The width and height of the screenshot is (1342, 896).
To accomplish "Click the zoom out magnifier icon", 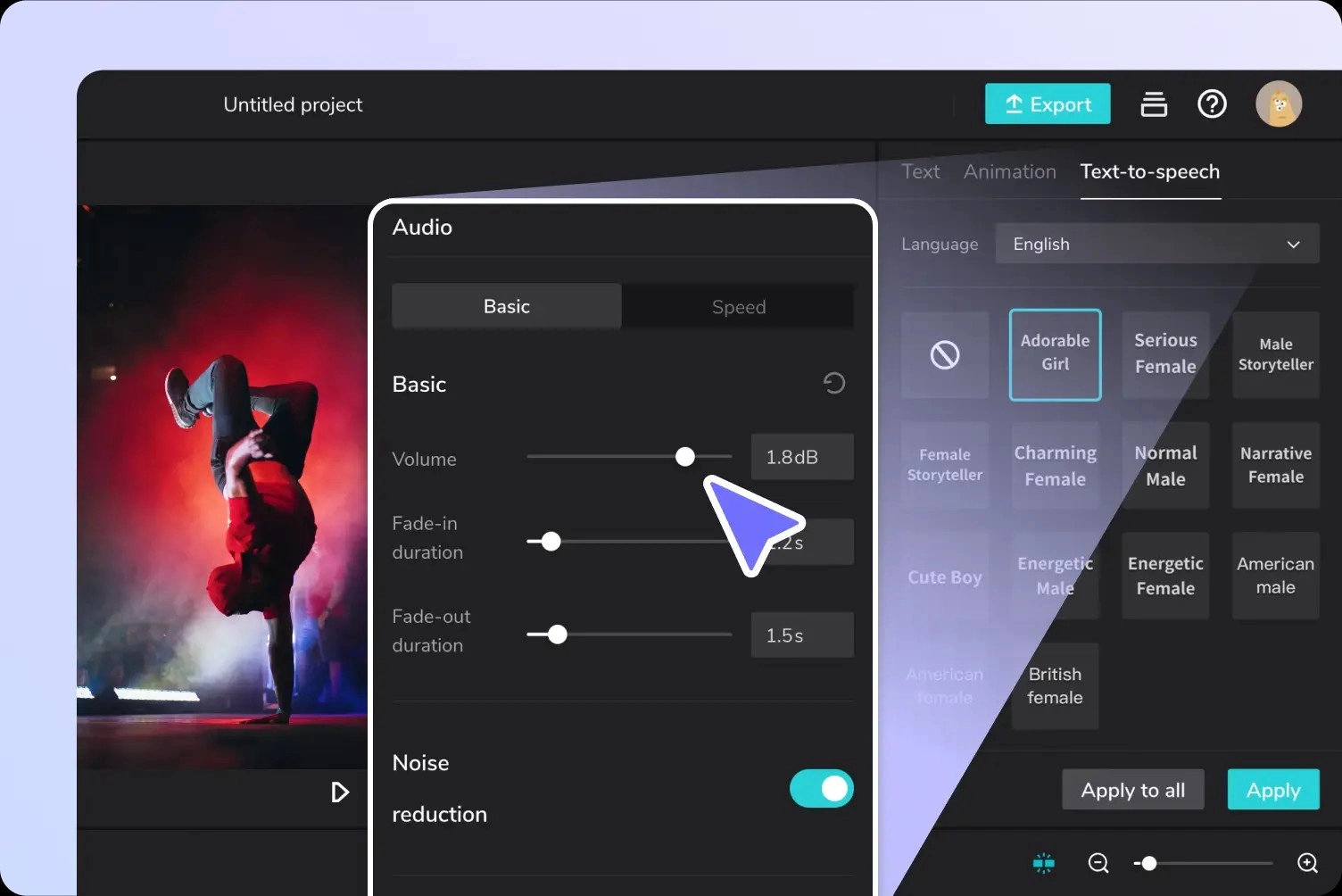I will [1098, 863].
